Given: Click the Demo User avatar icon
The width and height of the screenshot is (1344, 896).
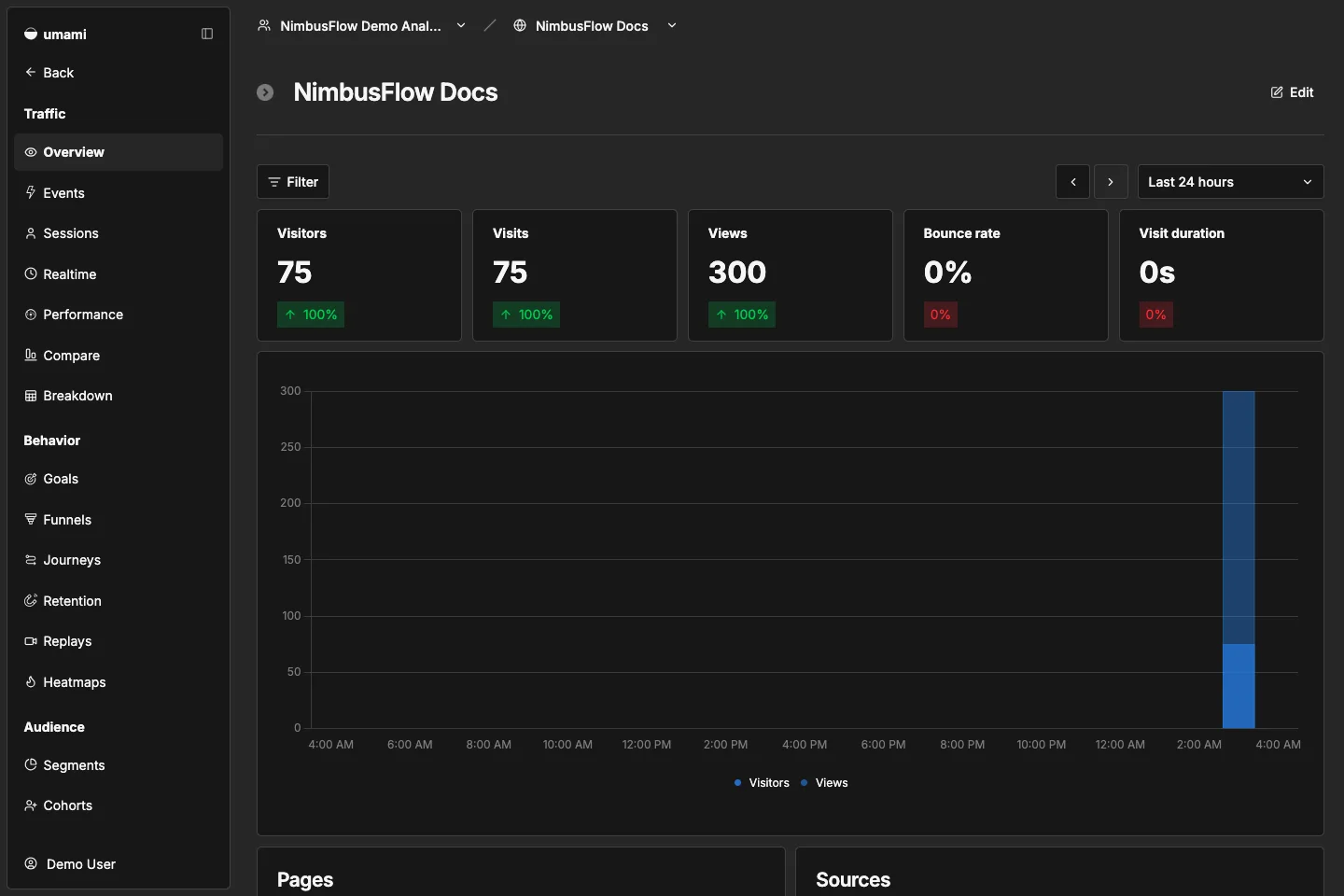Looking at the screenshot, I should (x=31, y=863).
